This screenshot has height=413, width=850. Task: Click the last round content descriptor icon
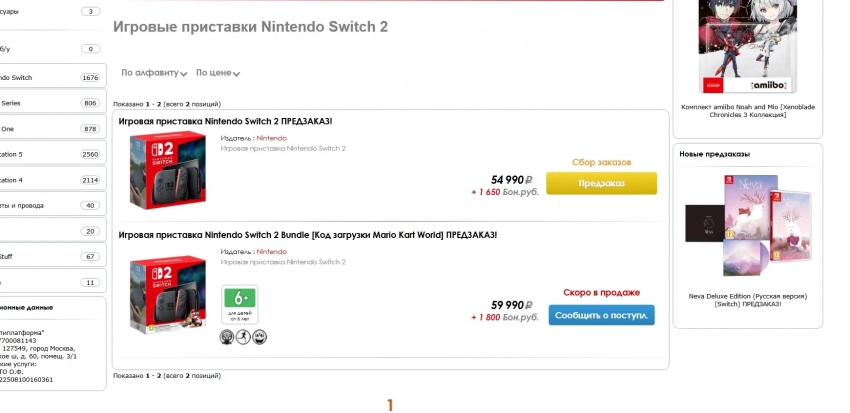(259, 337)
